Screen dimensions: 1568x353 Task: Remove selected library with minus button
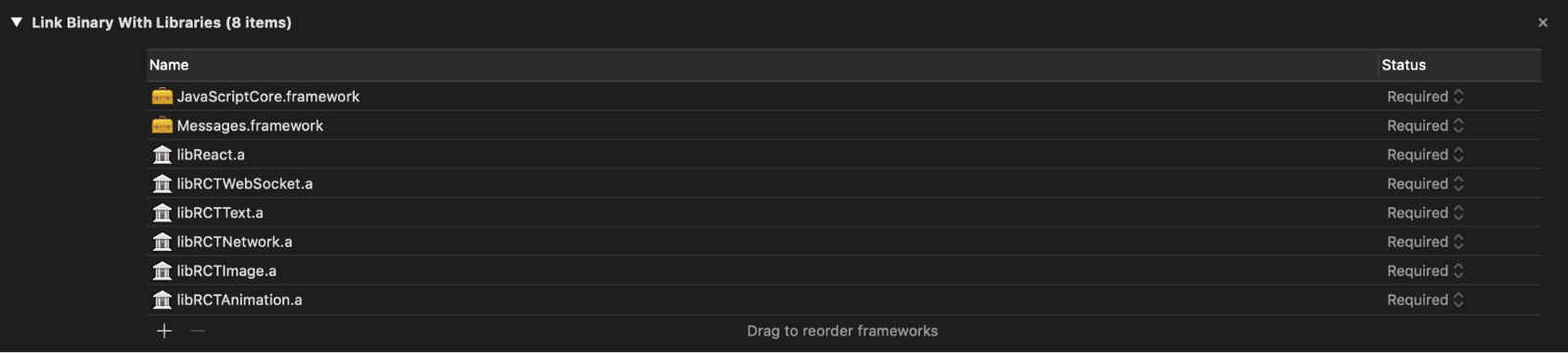coord(197,331)
